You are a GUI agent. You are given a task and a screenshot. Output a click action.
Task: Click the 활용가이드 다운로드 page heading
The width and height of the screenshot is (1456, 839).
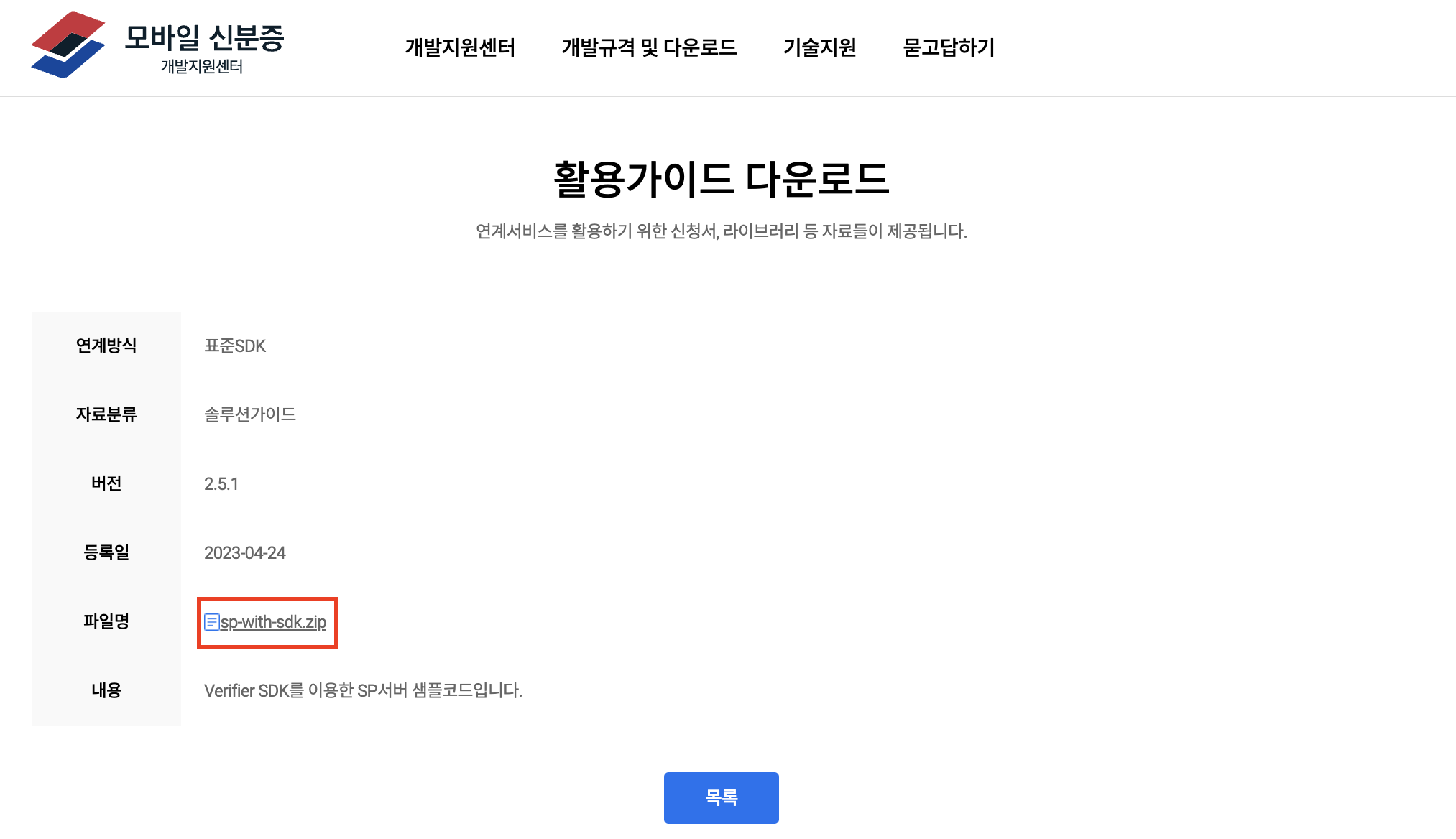pyautogui.click(x=721, y=179)
